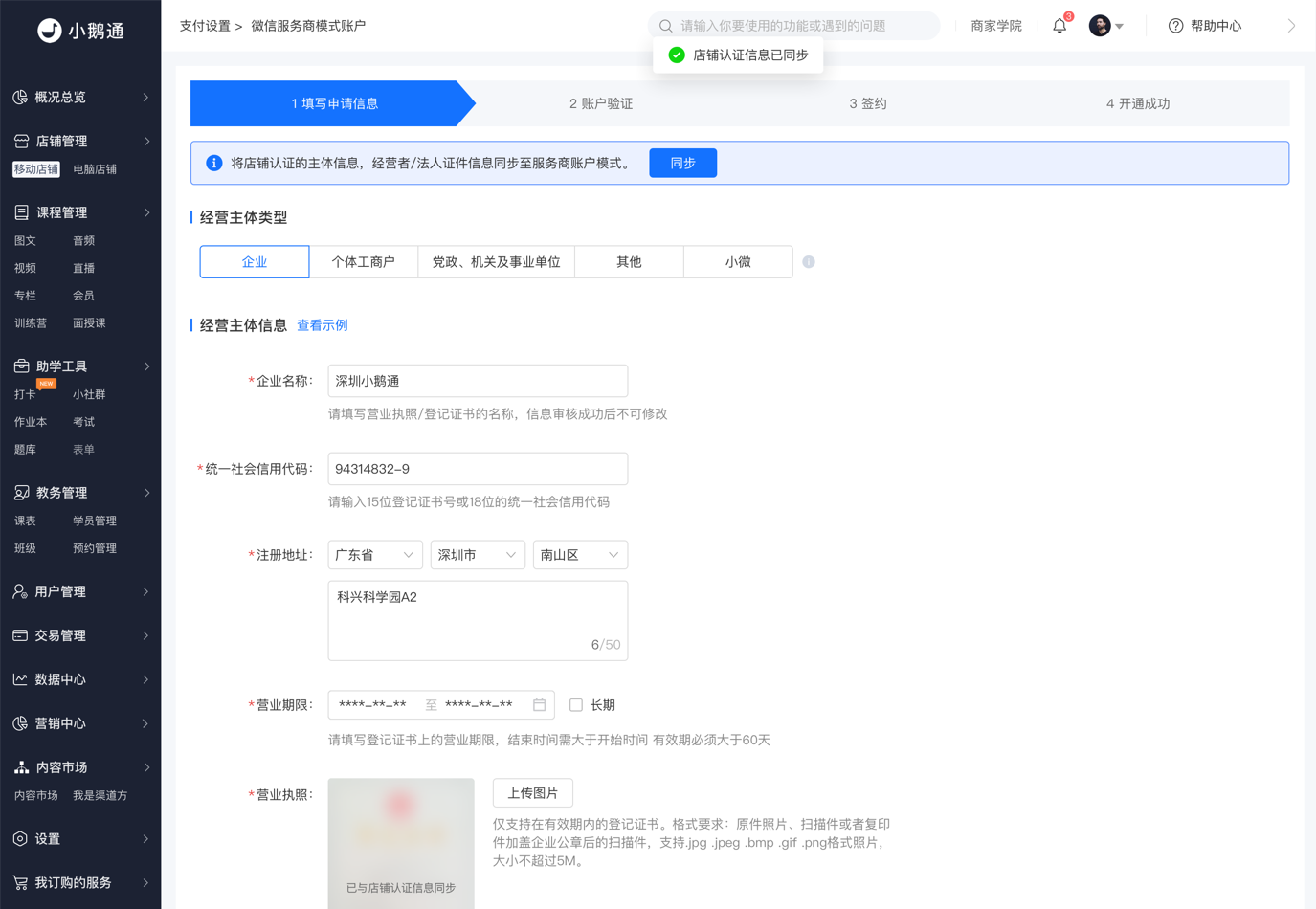Click the 交易管理 card icon
The height and width of the screenshot is (909, 1316).
coord(20,635)
